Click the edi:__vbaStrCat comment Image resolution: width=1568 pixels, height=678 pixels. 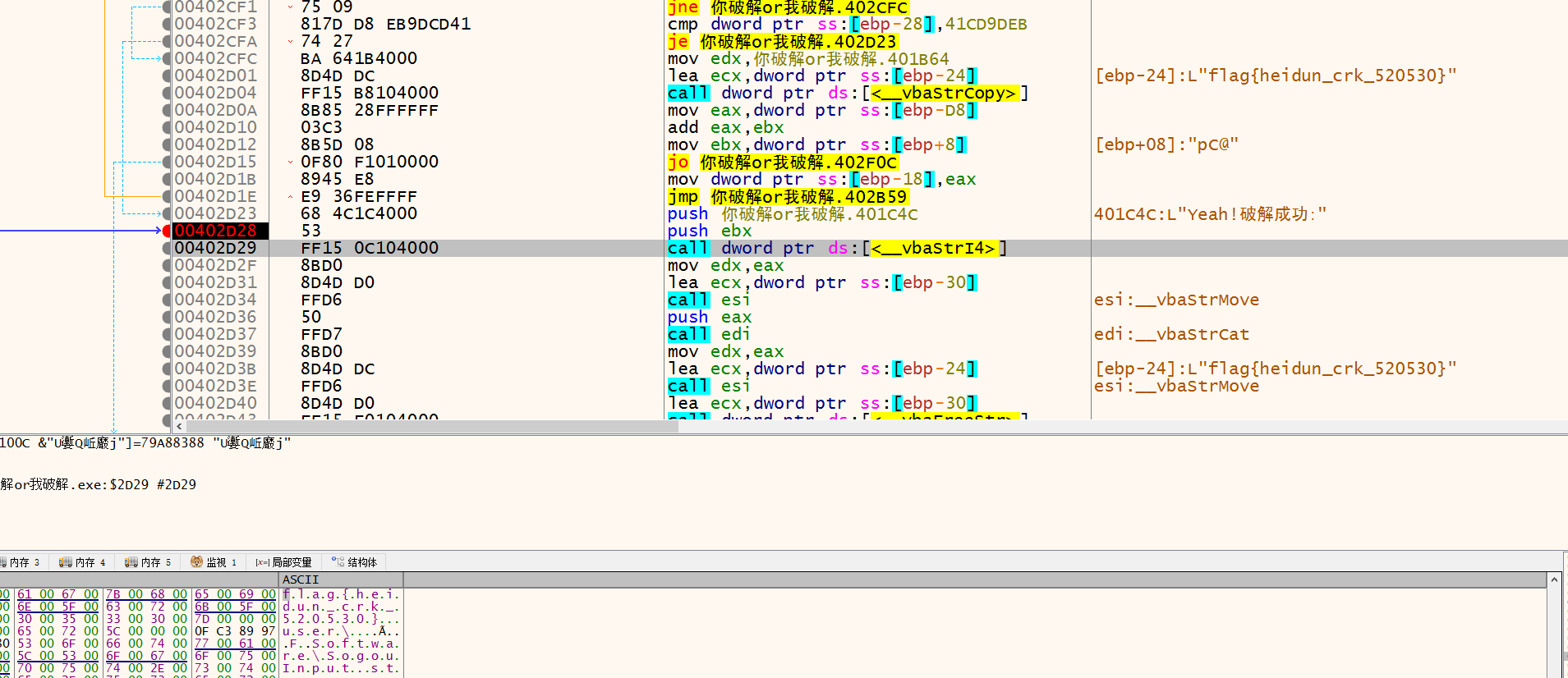pos(1171,334)
